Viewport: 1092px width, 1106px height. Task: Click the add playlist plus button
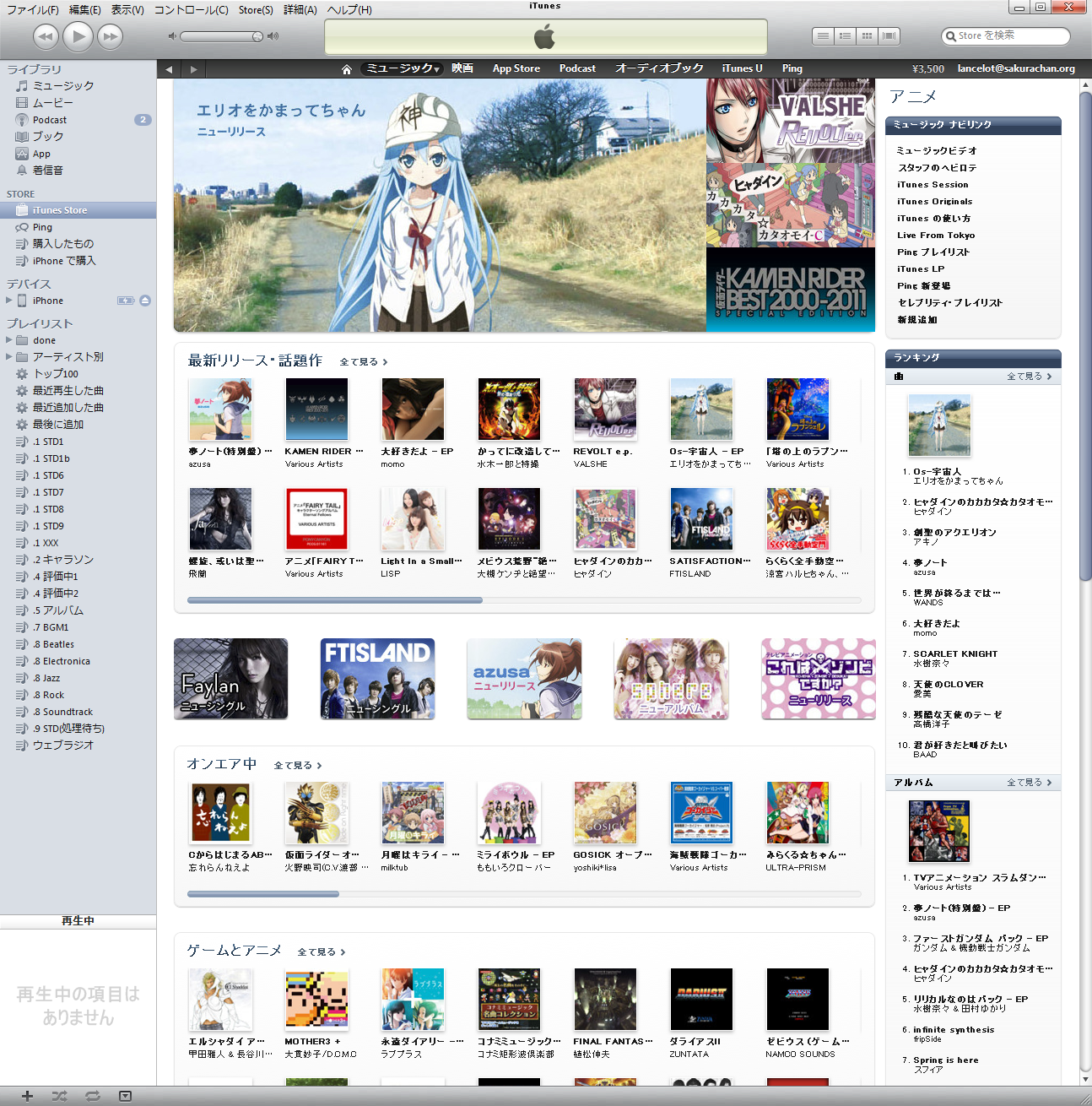pos(27,1096)
